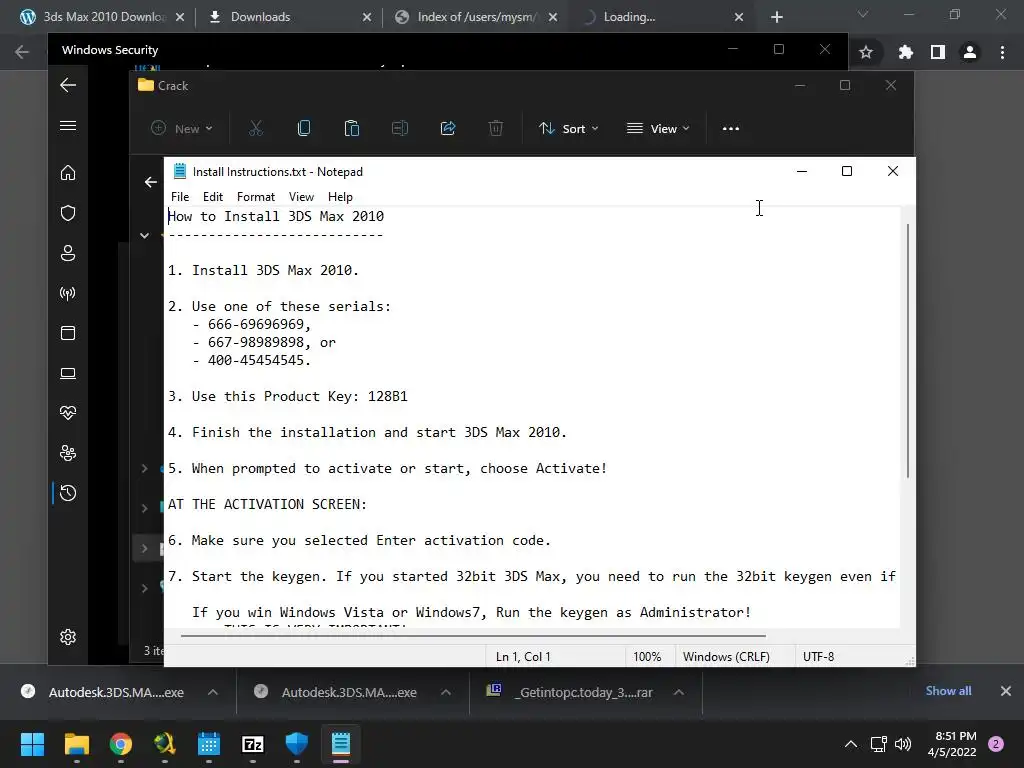The image size is (1024, 768).
Task: Click the Cut icon in Crack window
Action: pyautogui.click(x=256, y=129)
